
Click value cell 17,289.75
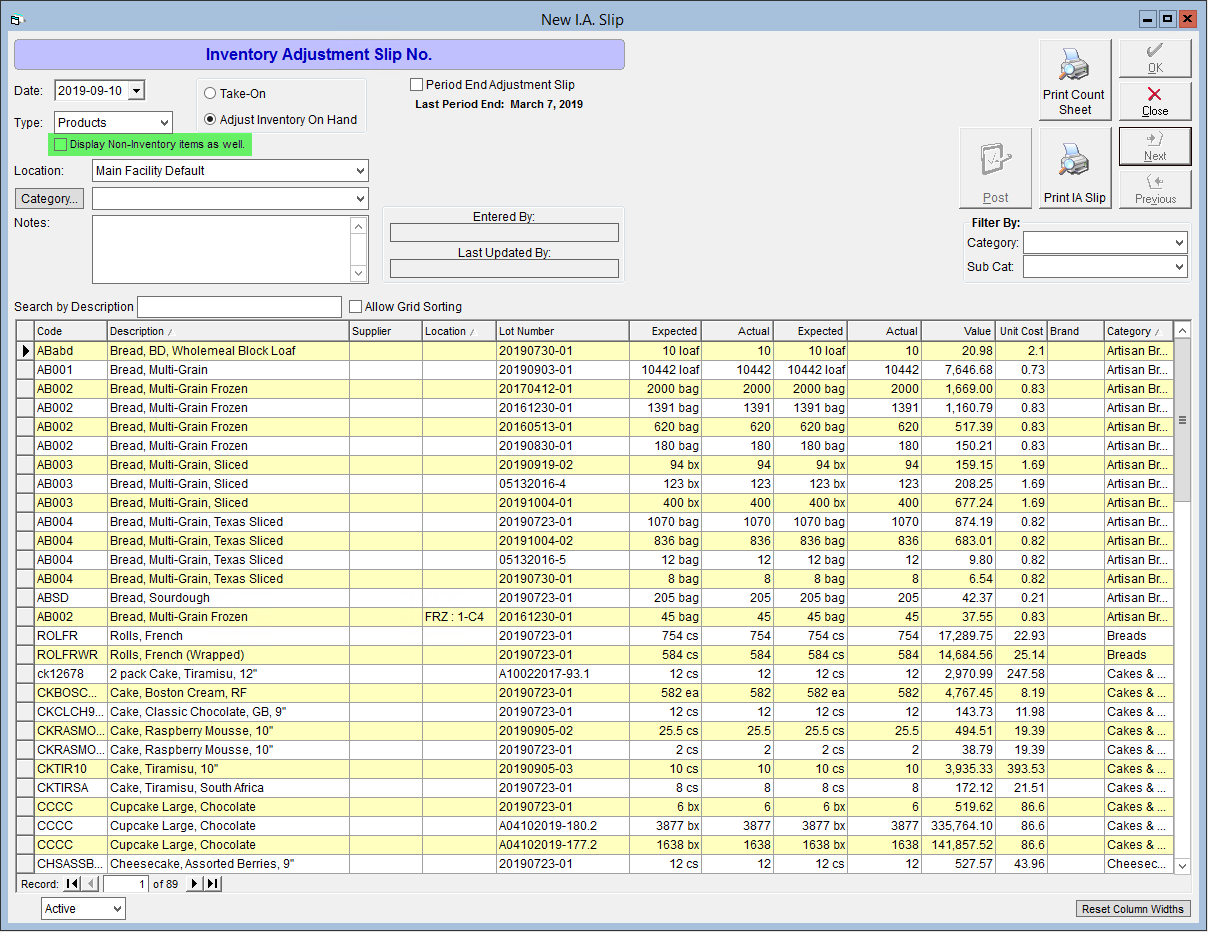959,636
